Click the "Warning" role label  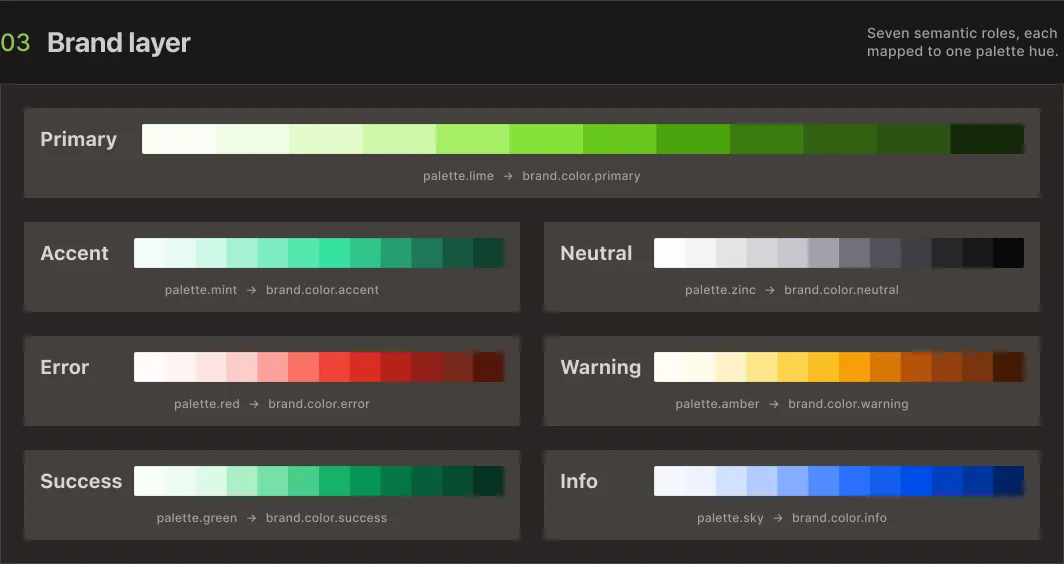point(601,367)
